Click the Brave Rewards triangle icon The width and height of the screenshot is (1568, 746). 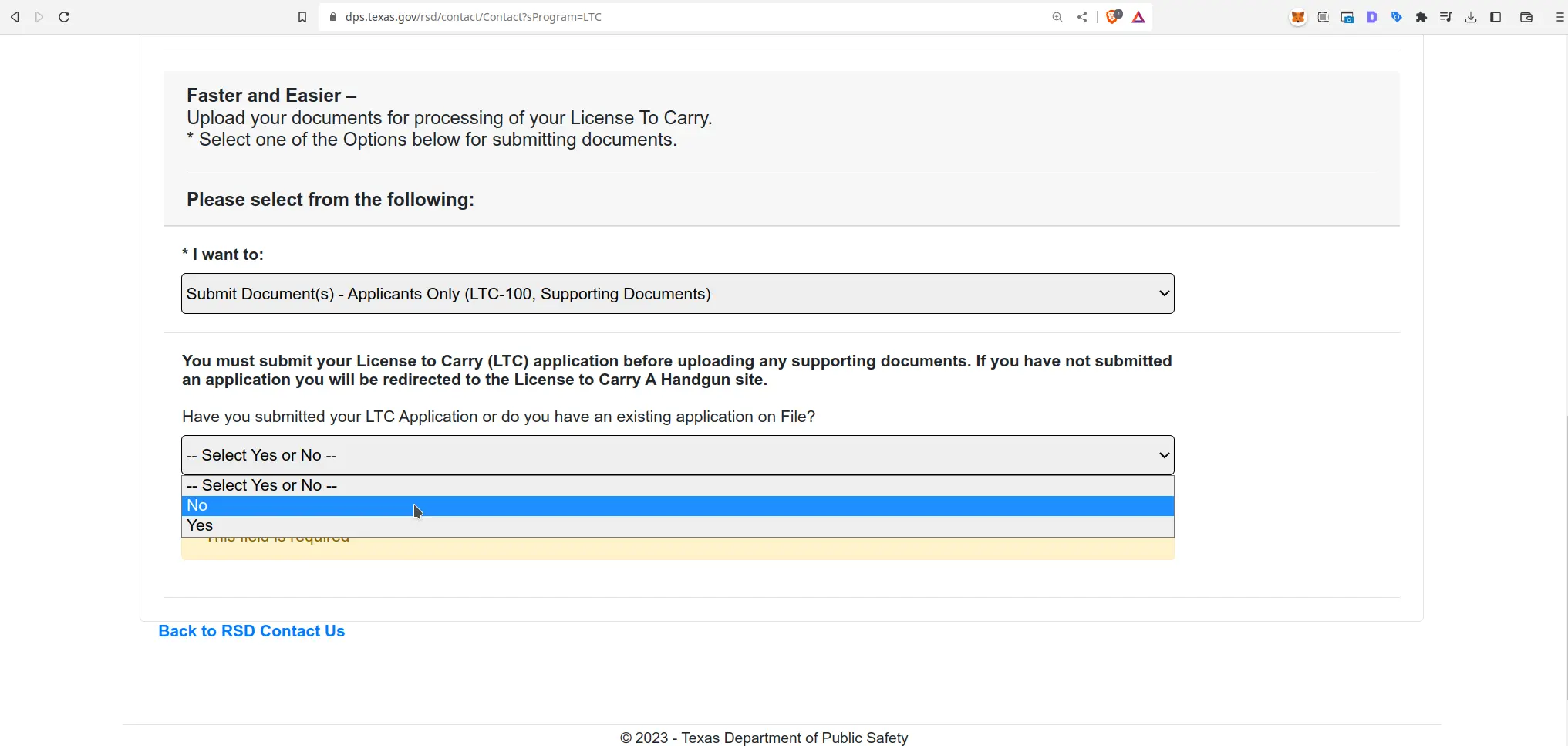pos(1138,17)
